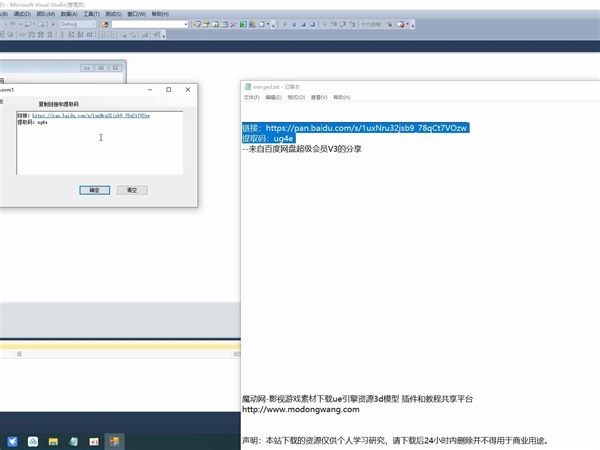Open the 团队(M) menu
The width and height of the screenshot is (600, 450).
(x=46, y=14)
